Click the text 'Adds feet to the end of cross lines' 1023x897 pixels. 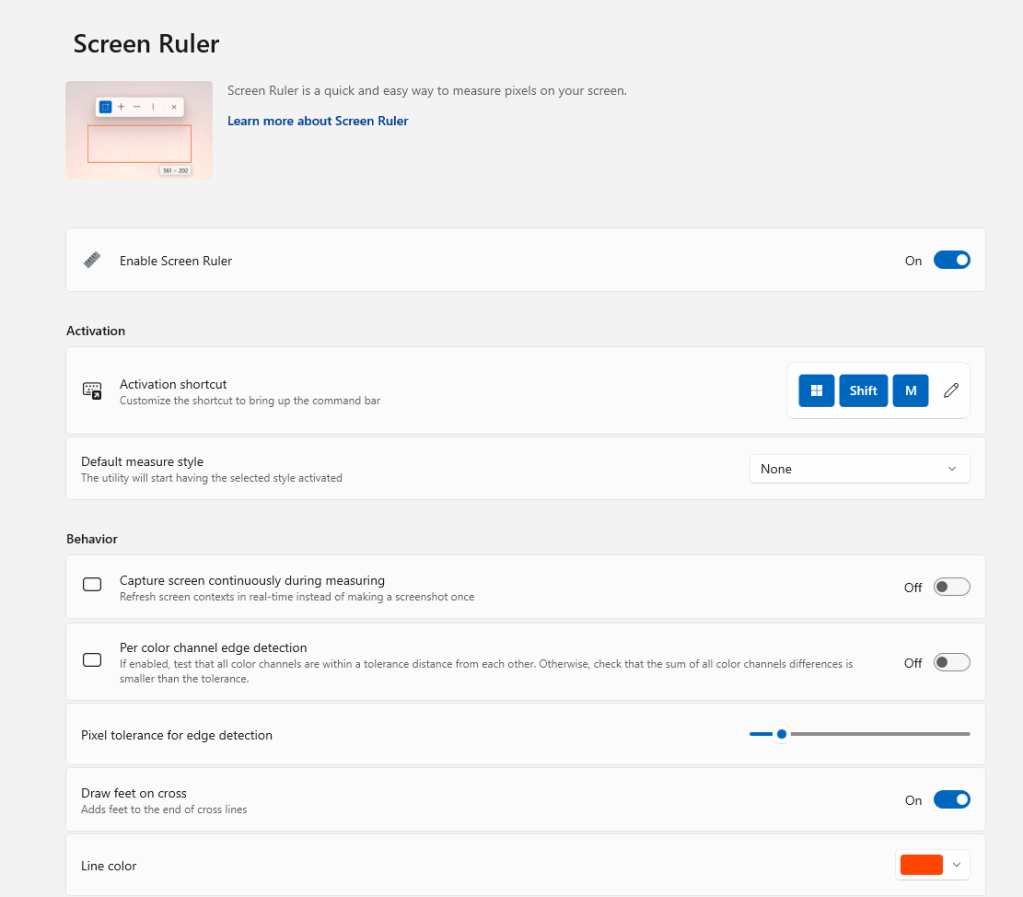164,810
